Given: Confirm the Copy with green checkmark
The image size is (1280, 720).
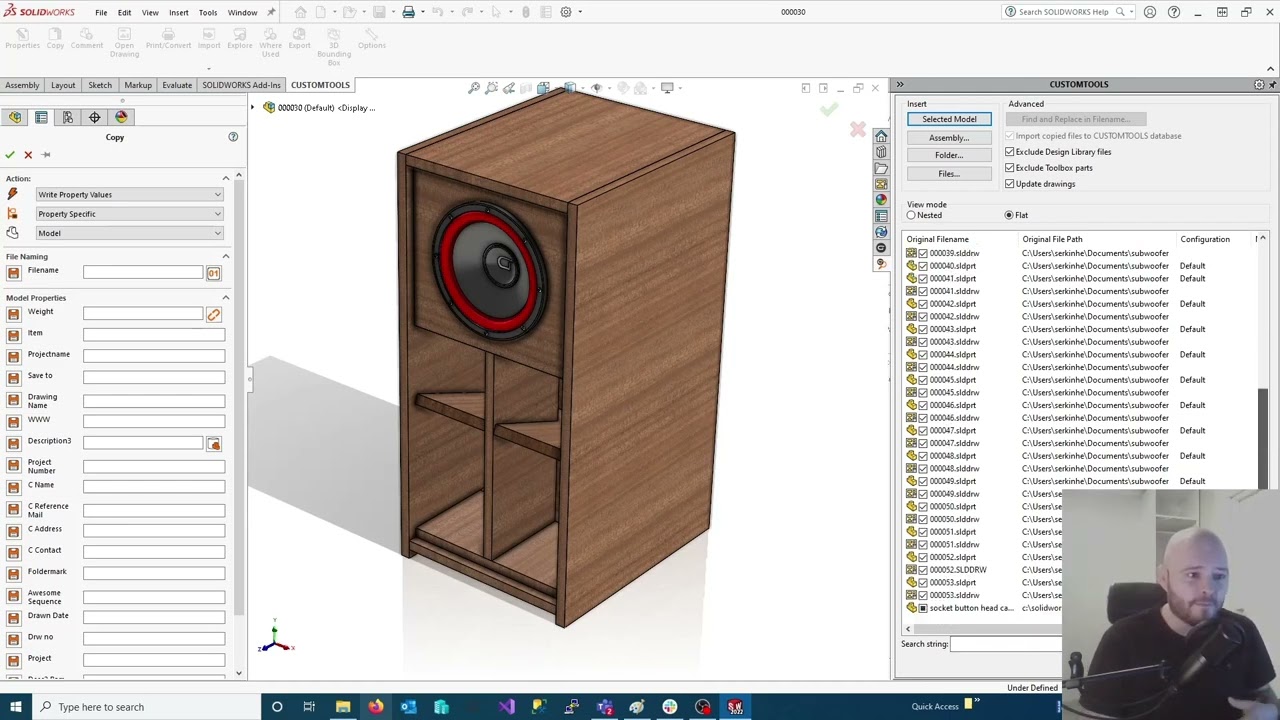Looking at the screenshot, I should coord(10,155).
